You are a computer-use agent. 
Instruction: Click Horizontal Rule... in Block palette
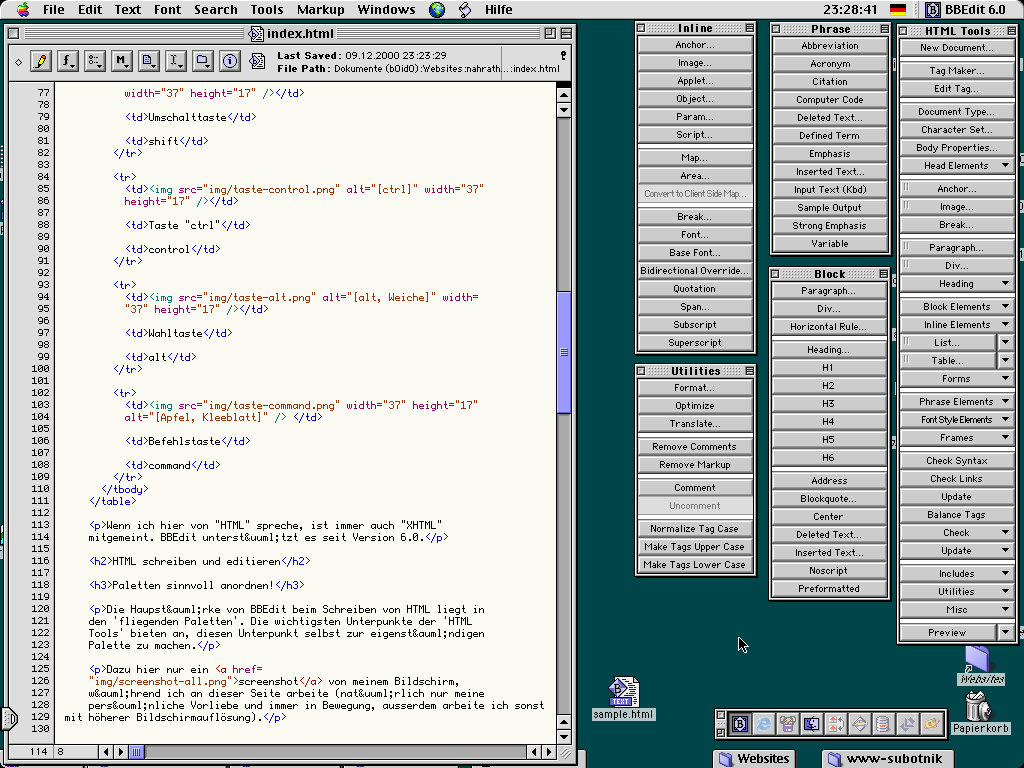click(829, 327)
